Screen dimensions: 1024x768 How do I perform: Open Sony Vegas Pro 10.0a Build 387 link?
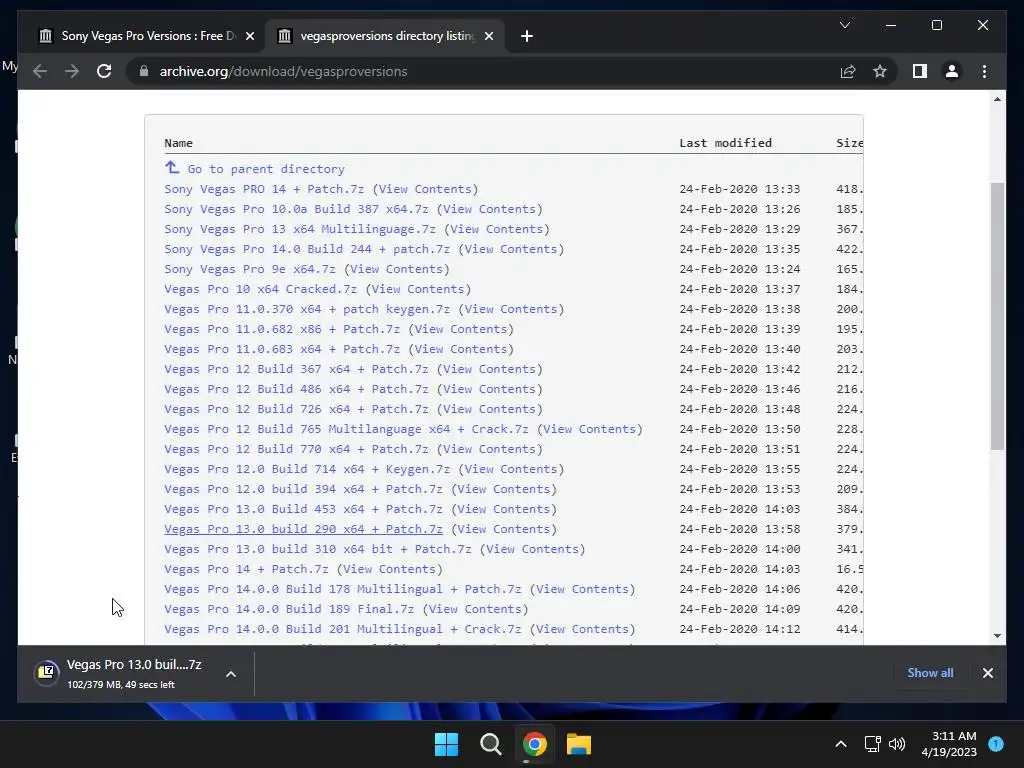296,209
